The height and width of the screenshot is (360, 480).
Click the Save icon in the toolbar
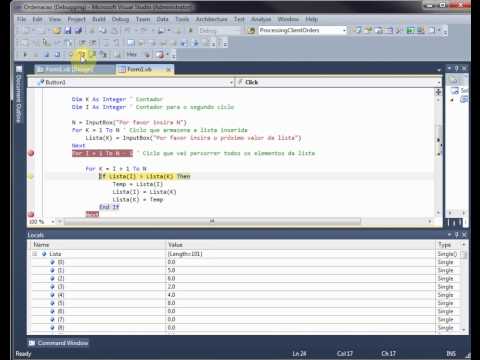pyautogui.click(x=68, y=31)
